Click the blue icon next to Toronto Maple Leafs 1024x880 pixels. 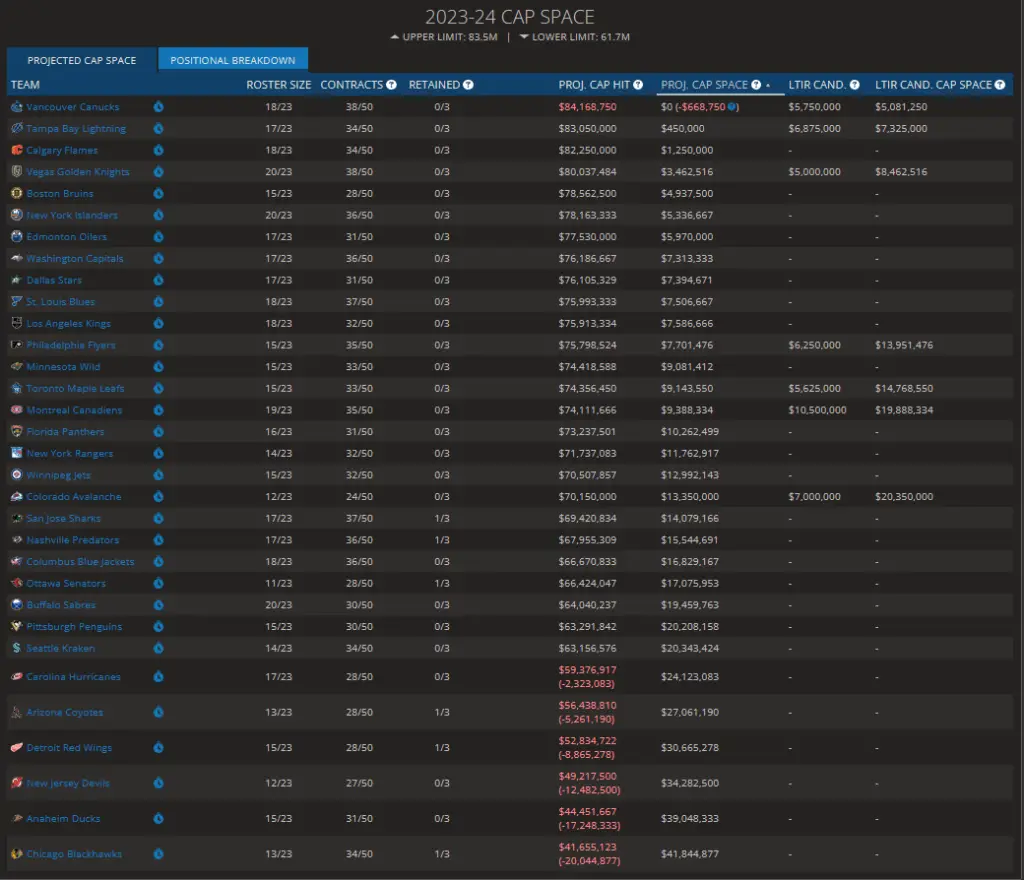tap(158, 388)
